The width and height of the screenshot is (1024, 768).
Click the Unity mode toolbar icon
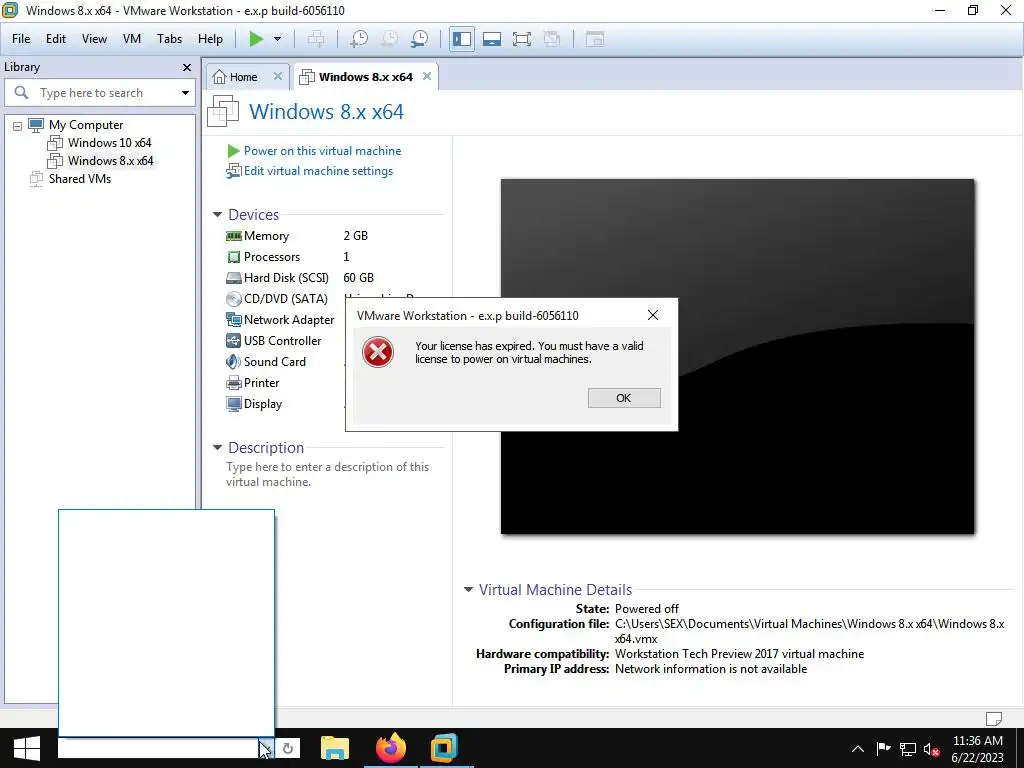point(552,39)
